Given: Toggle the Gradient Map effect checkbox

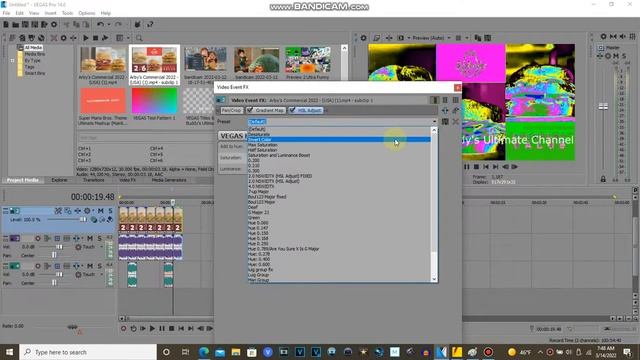Looking at the screenshot, I should pyautogui.click(x=250, y=110).
